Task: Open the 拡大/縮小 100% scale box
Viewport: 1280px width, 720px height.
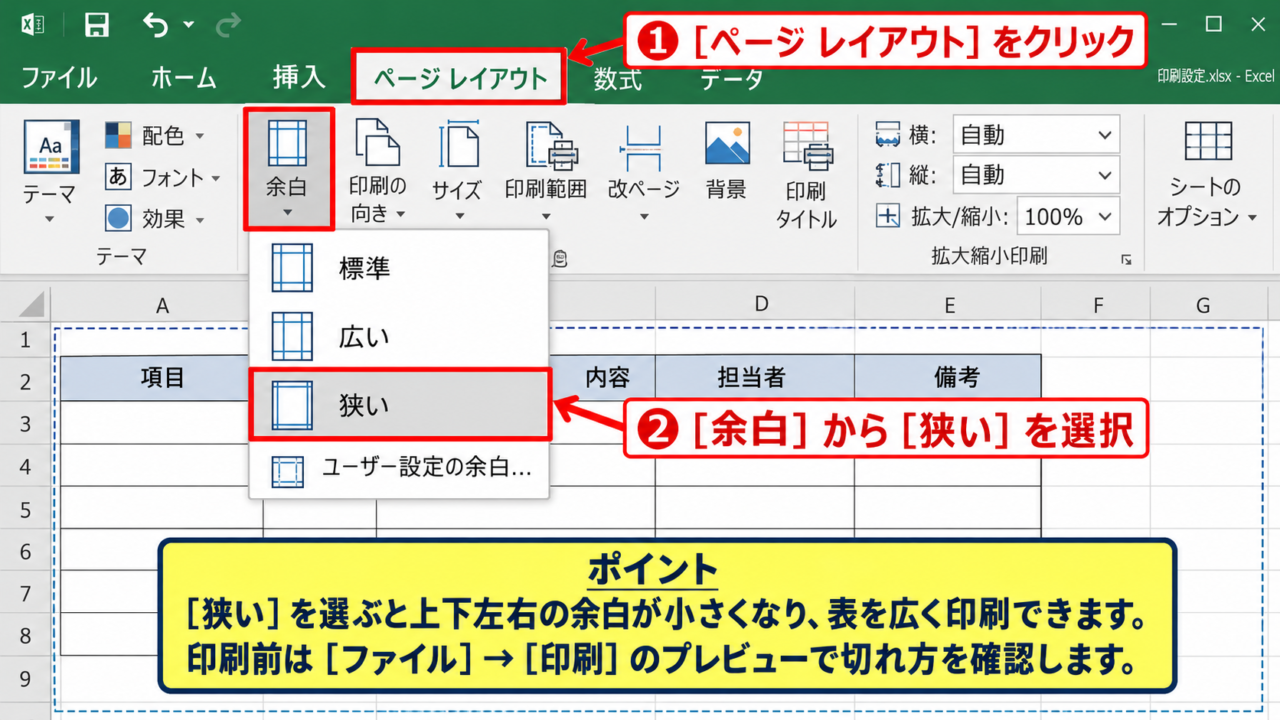Action: (x=1068, y=216)
